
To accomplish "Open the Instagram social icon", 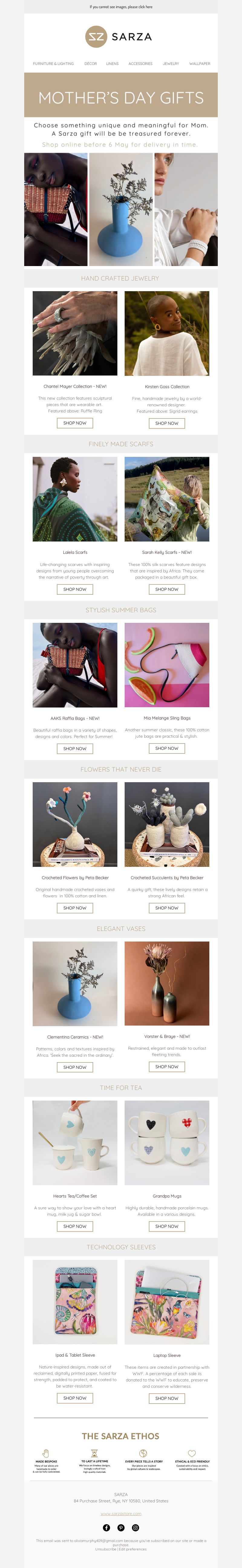I will pyautogui.click(x=135, y=1527).
